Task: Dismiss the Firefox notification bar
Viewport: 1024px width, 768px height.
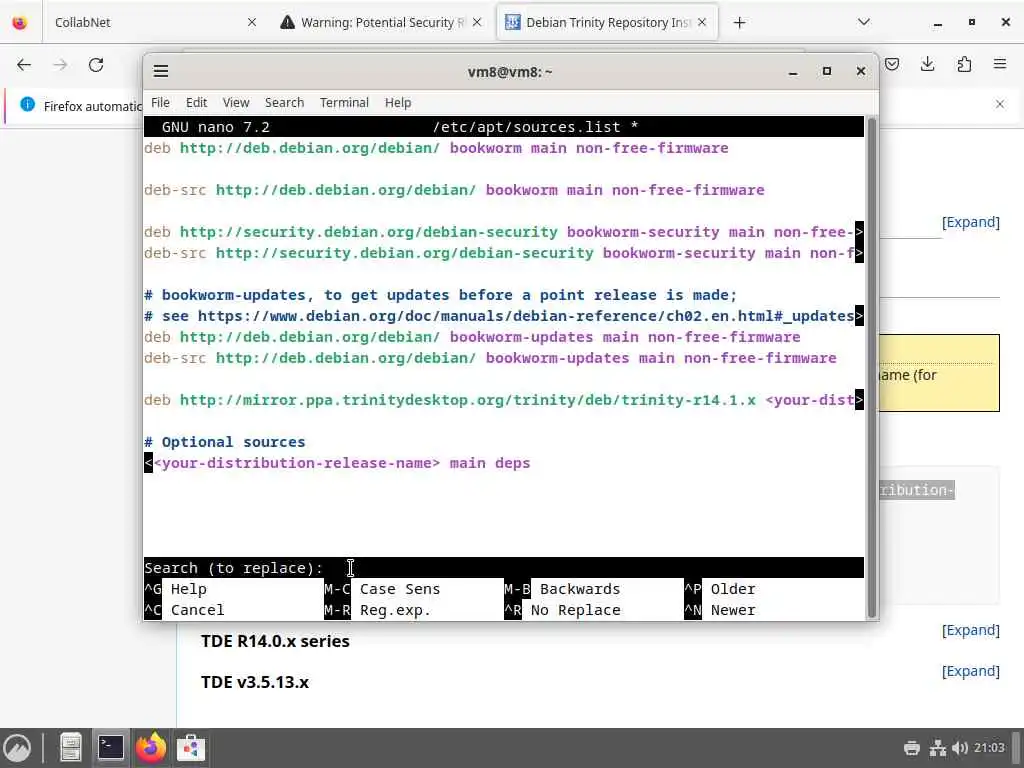Action: click(1000, 104)
